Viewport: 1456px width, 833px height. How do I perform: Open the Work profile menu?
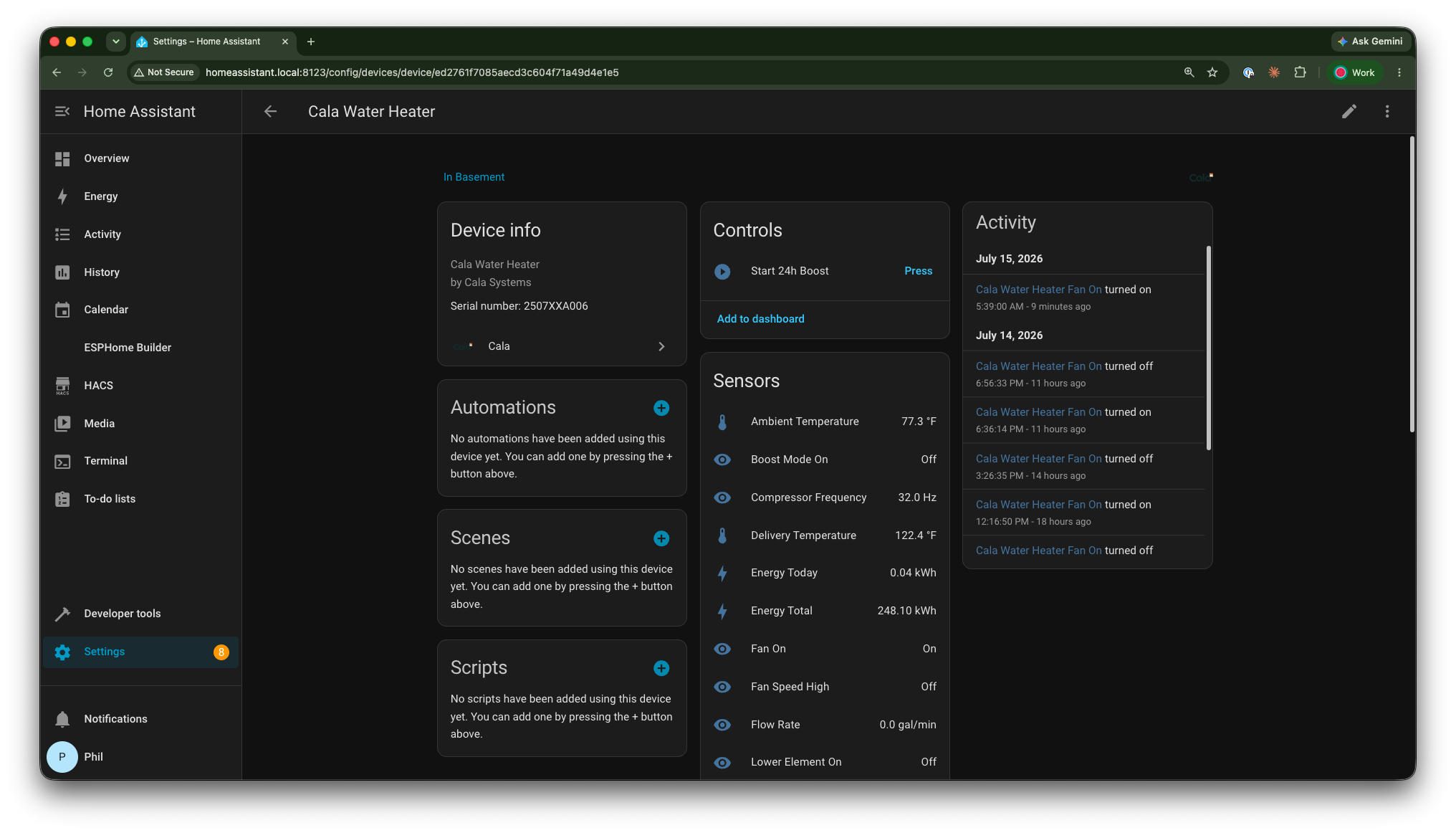pyautogui.click(x=1354, y=72)
